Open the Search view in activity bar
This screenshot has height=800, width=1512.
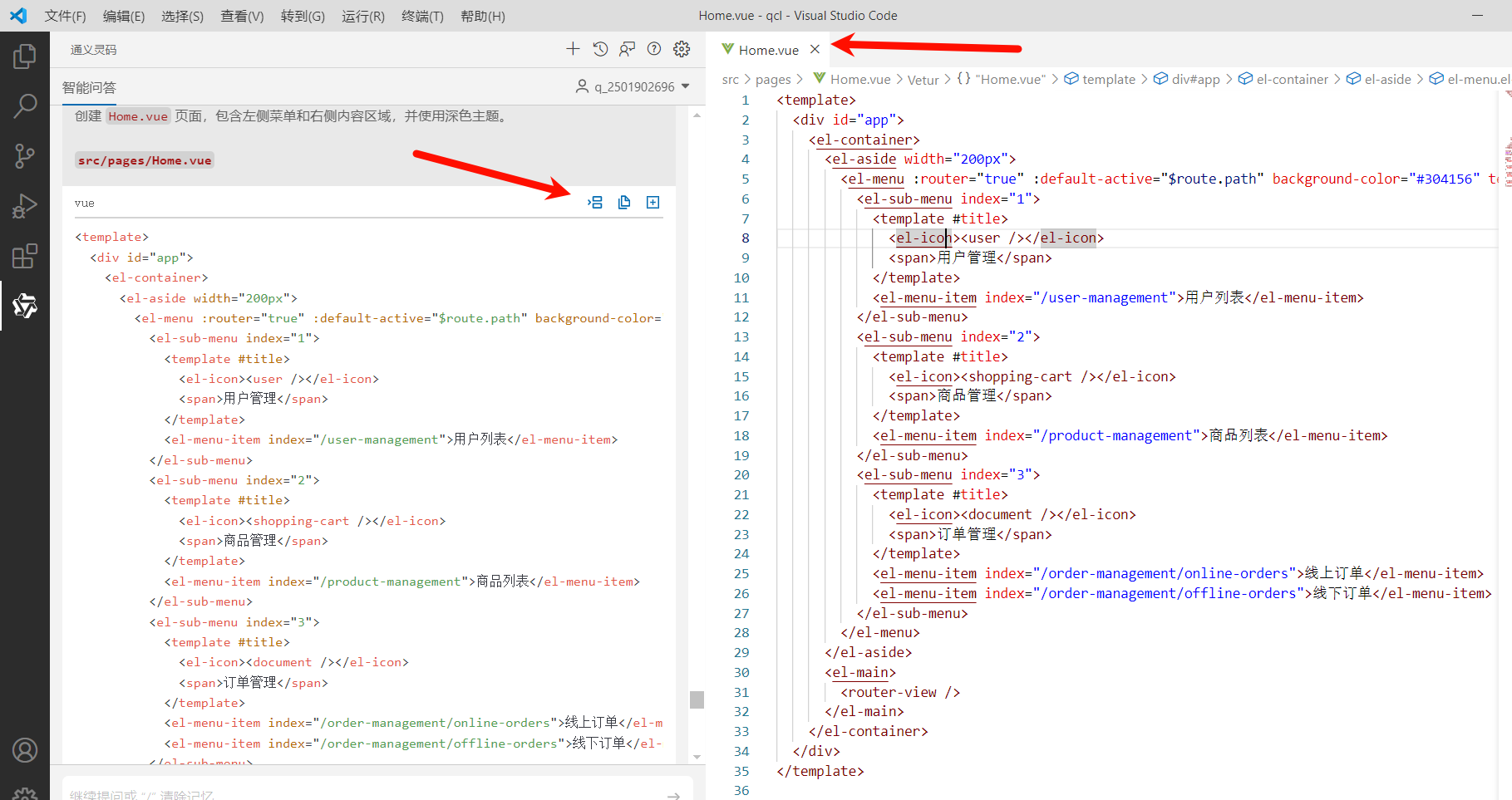click(x=25, y=106)
